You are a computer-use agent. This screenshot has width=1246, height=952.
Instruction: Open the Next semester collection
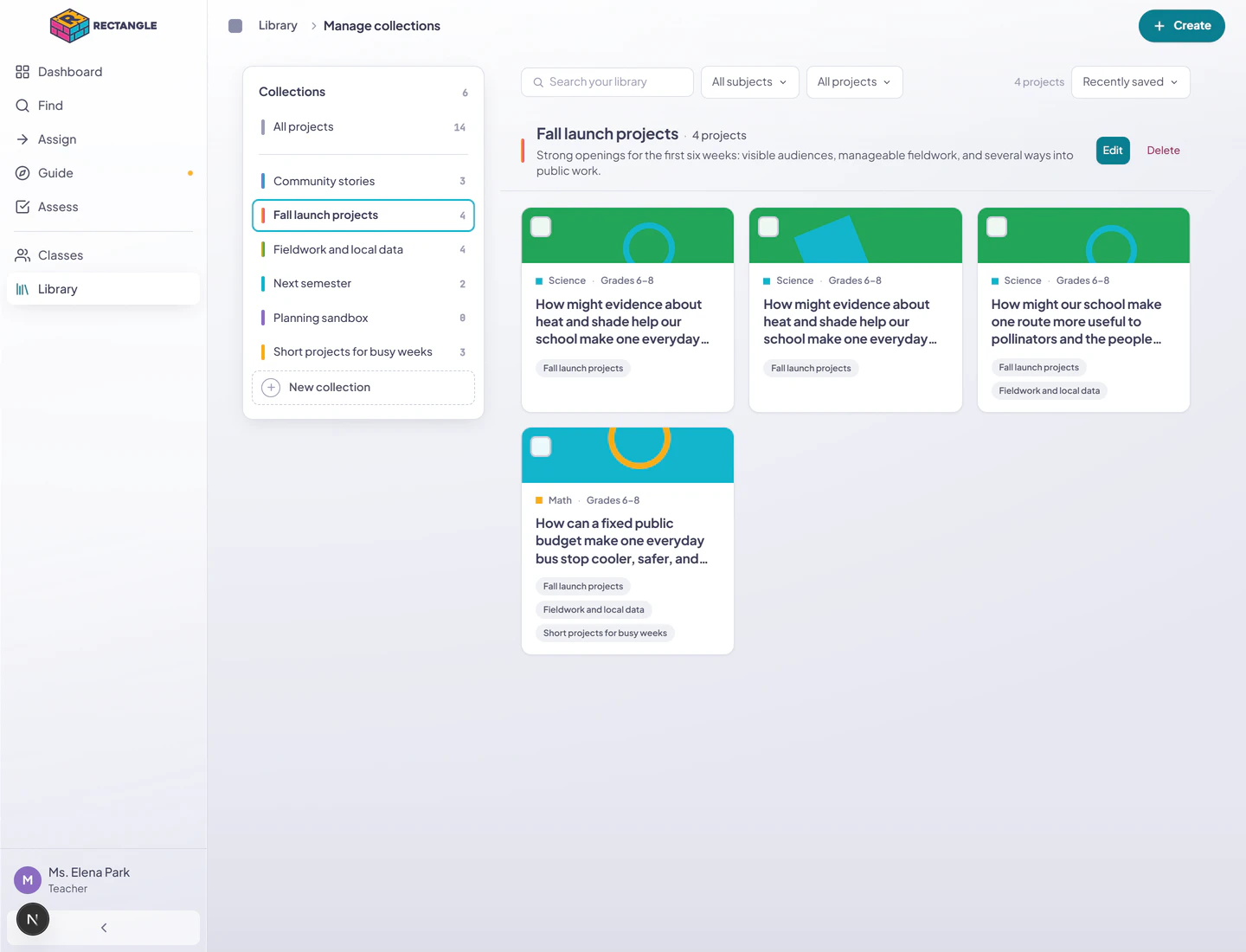(x=363, y=283)
